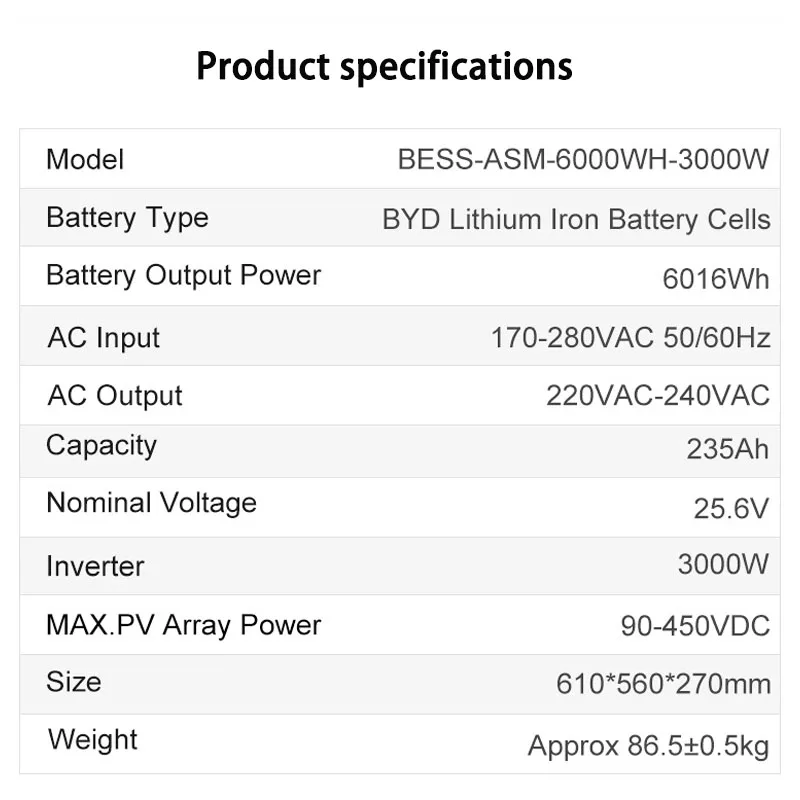Click the Model row label
The image size is (800, 800).
85,159
